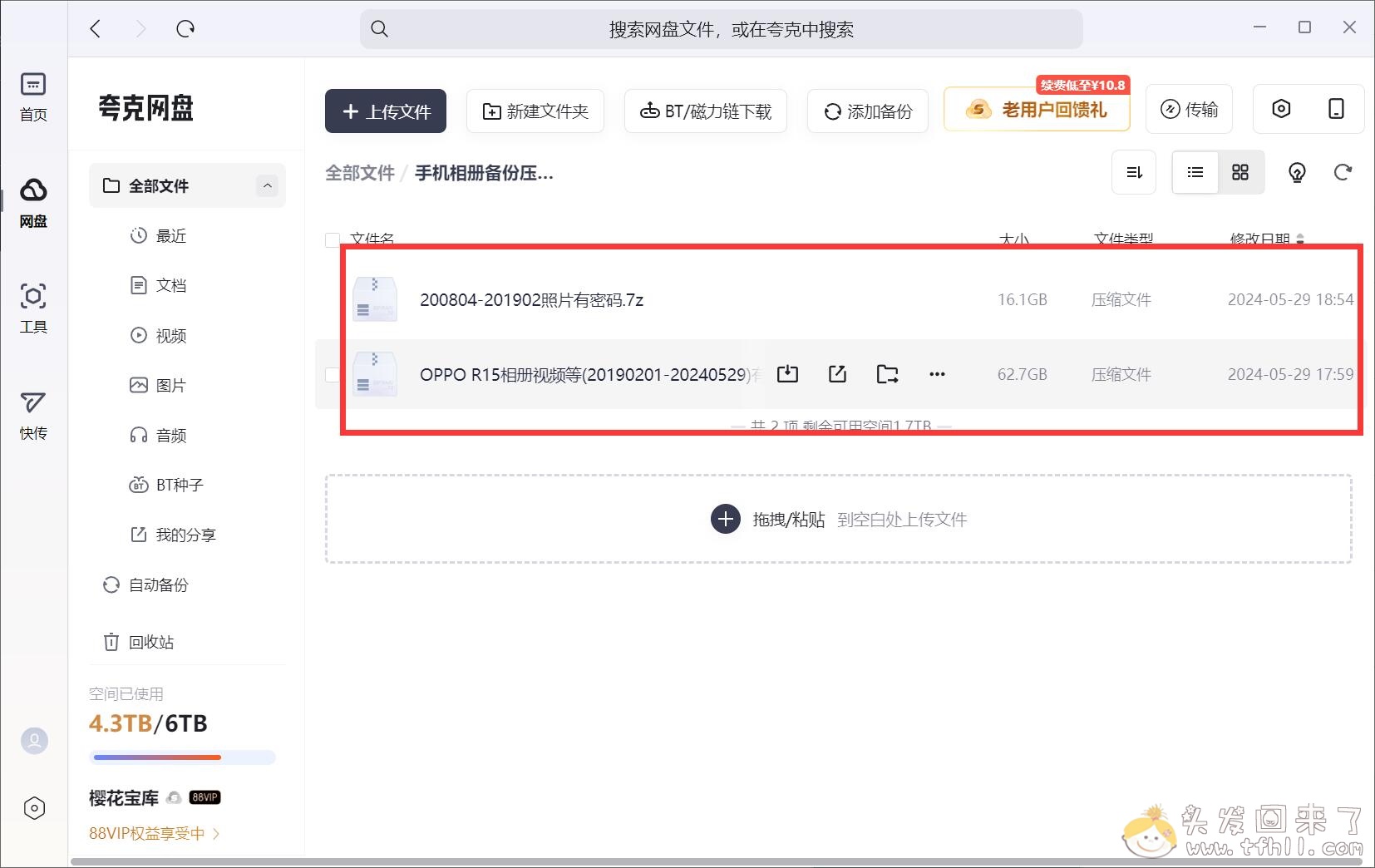Open the sort order menu
Image resolution: width=1375 pixels, height=868 pixels.
[1134, 172]
